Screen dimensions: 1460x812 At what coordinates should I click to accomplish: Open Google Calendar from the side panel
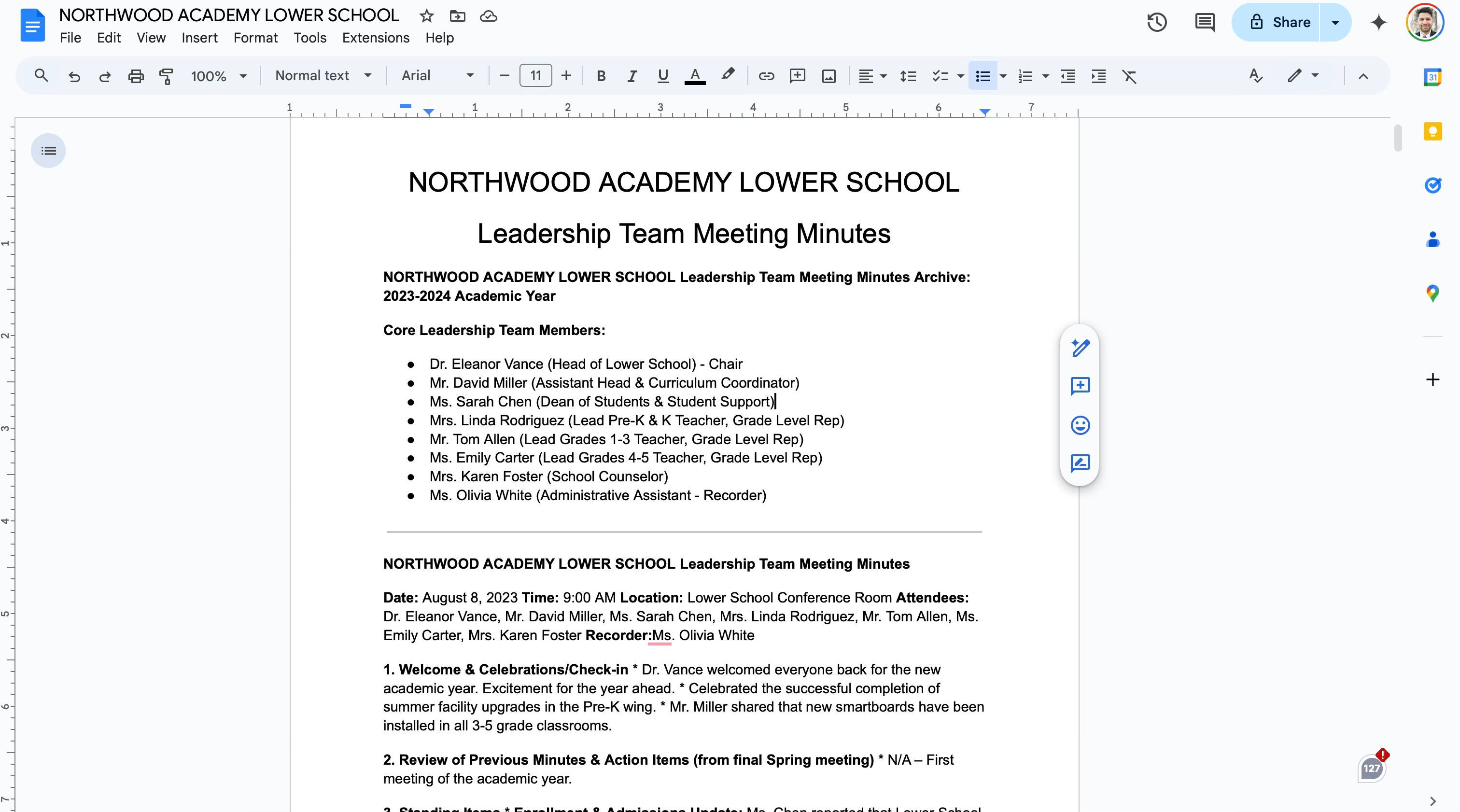[x=1432, y=76]
